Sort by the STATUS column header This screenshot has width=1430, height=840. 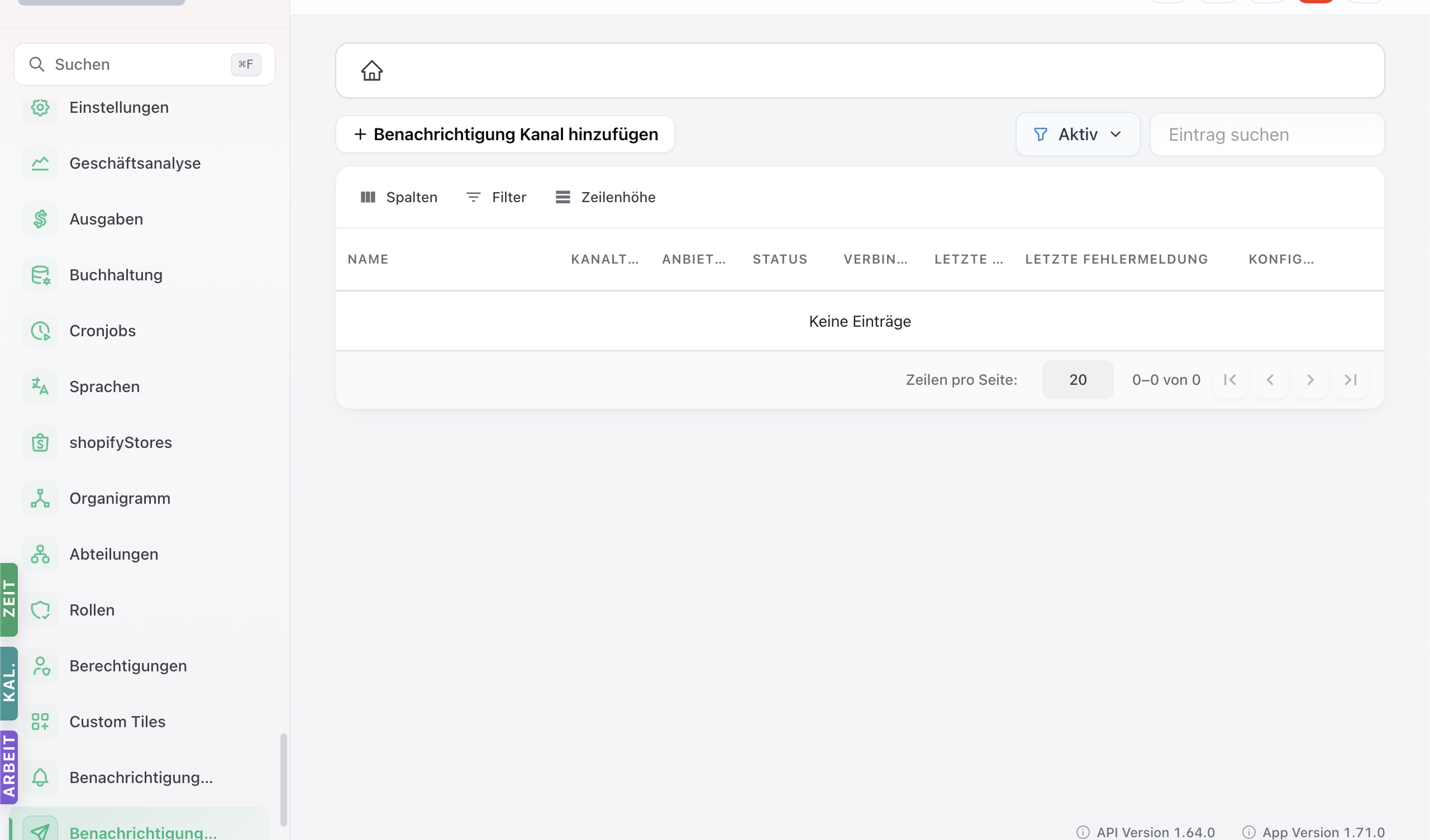780,259
